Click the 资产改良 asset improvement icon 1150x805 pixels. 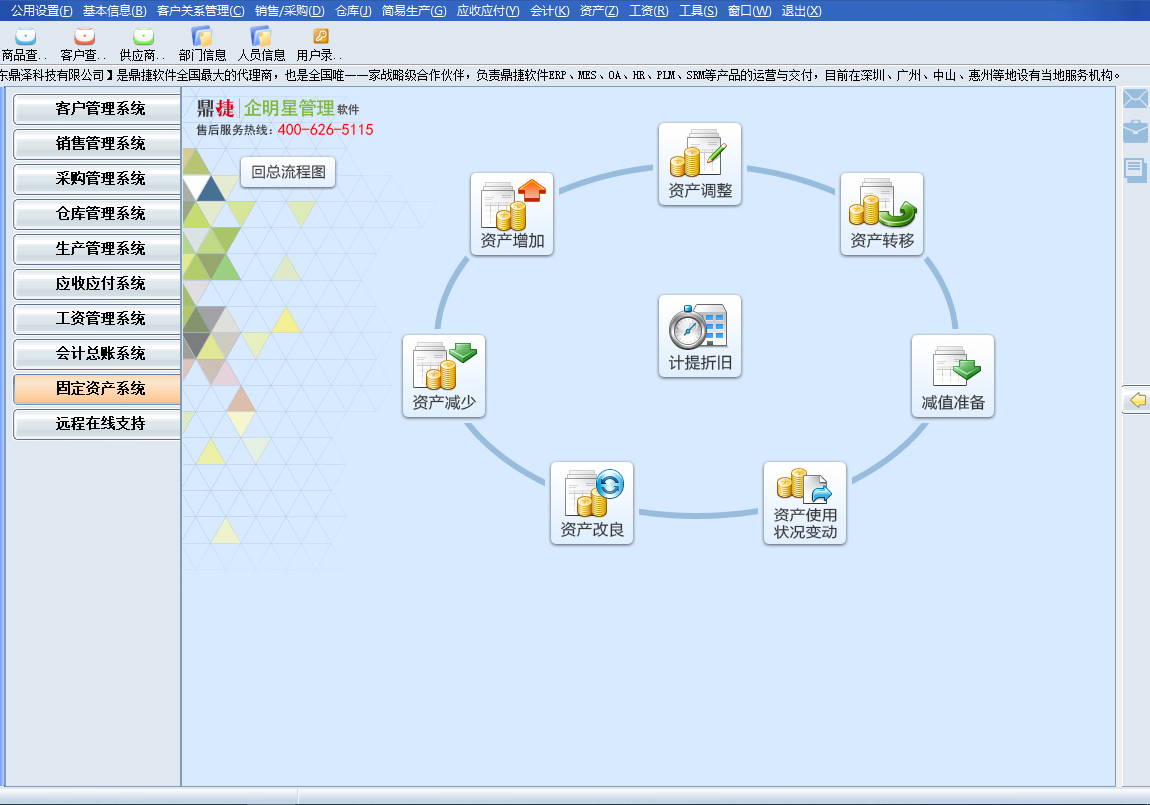click(x=592, y=503)
